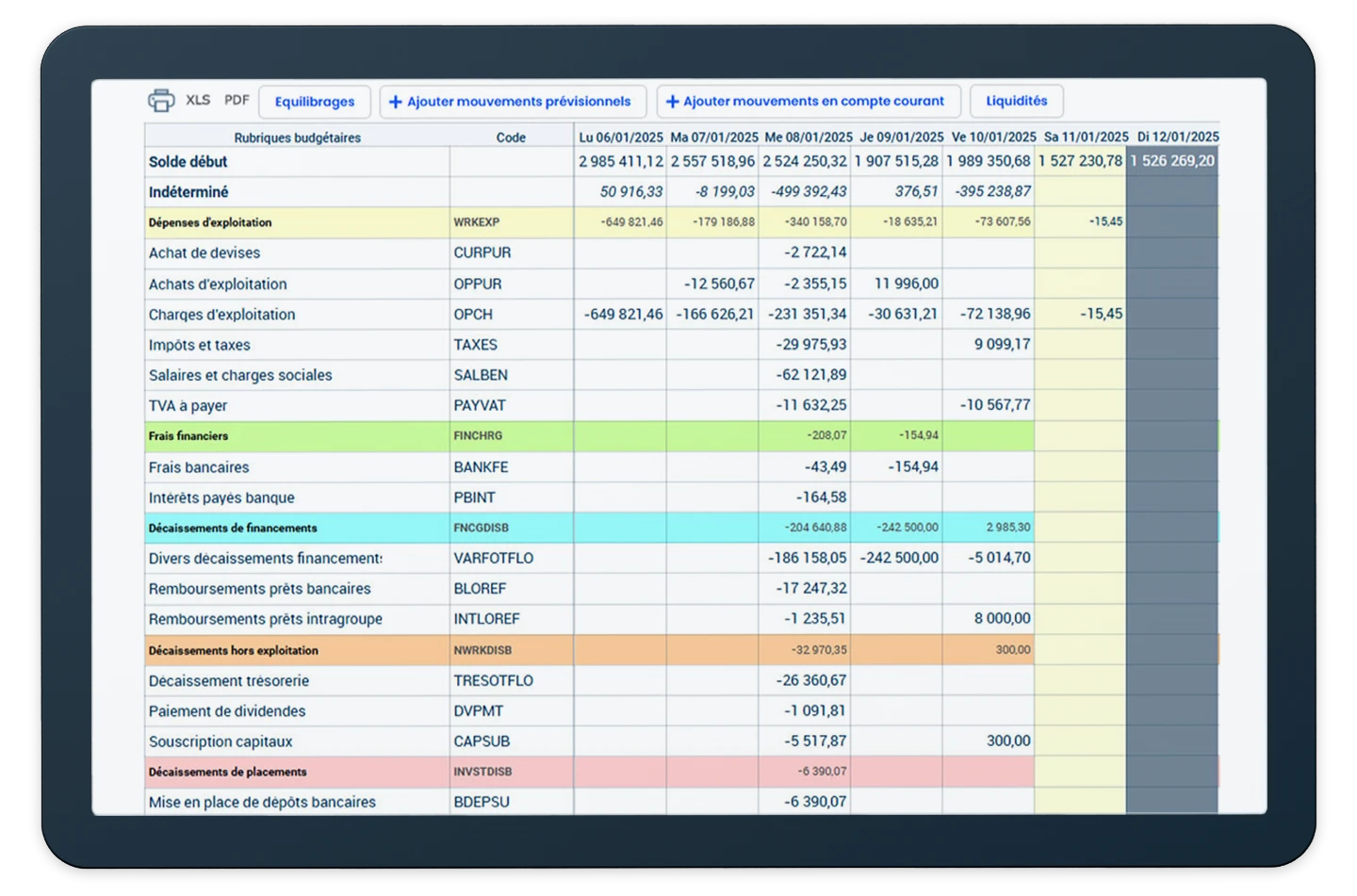Viewport: 1357px width, 896px height.
Task: Collapse the Décaissements de financements row
Action: [233, 529]
